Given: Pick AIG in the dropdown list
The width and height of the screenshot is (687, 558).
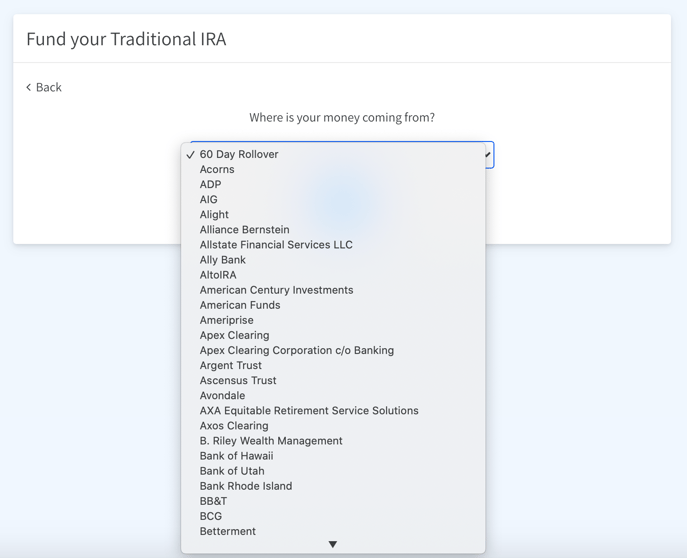Looking at the screenshot, I should 333,199.
